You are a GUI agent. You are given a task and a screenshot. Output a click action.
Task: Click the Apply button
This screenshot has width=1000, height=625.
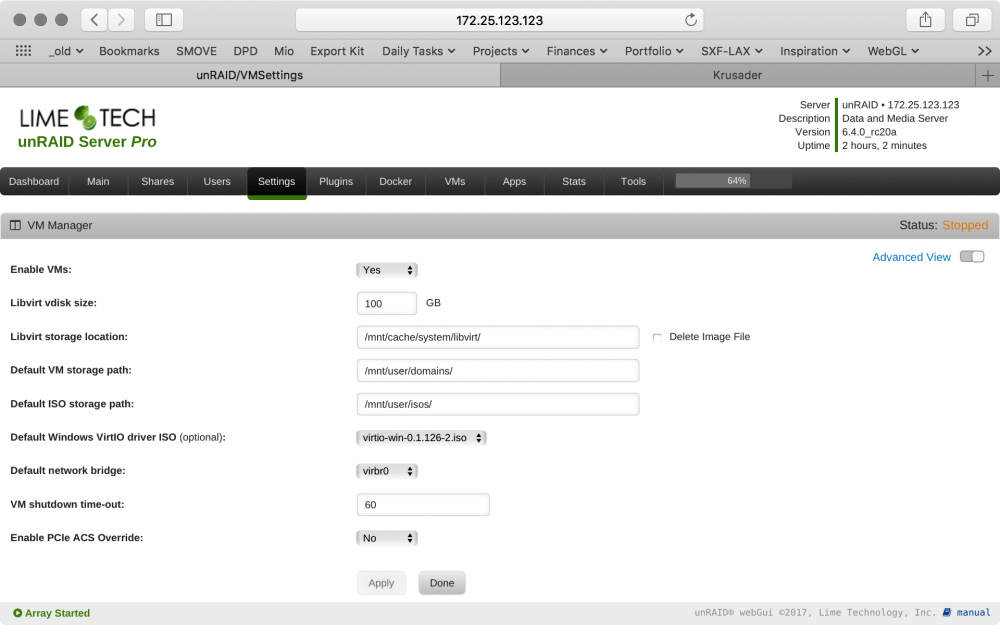381,583
